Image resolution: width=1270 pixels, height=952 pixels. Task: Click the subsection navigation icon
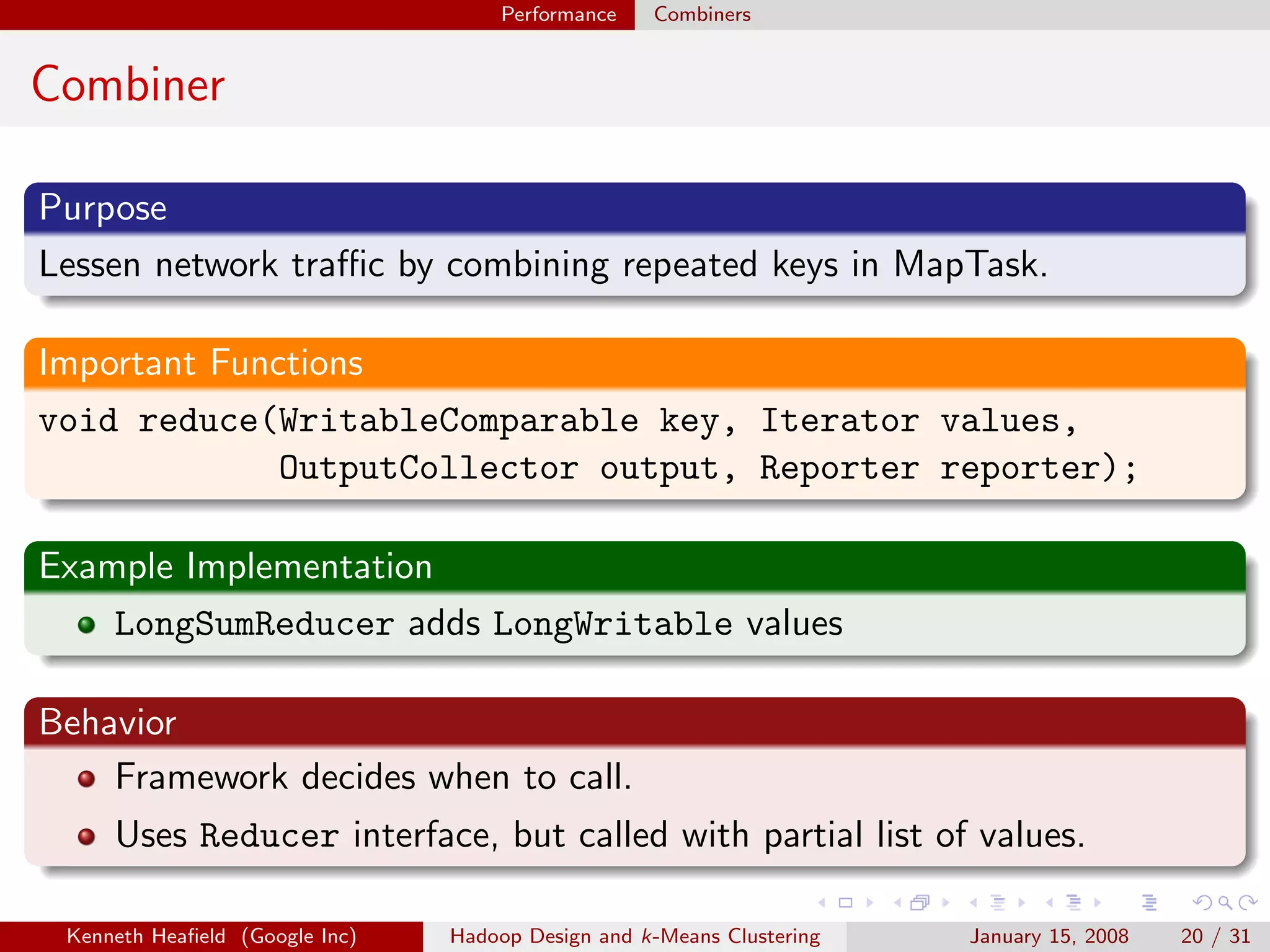(x=997, y=902)
